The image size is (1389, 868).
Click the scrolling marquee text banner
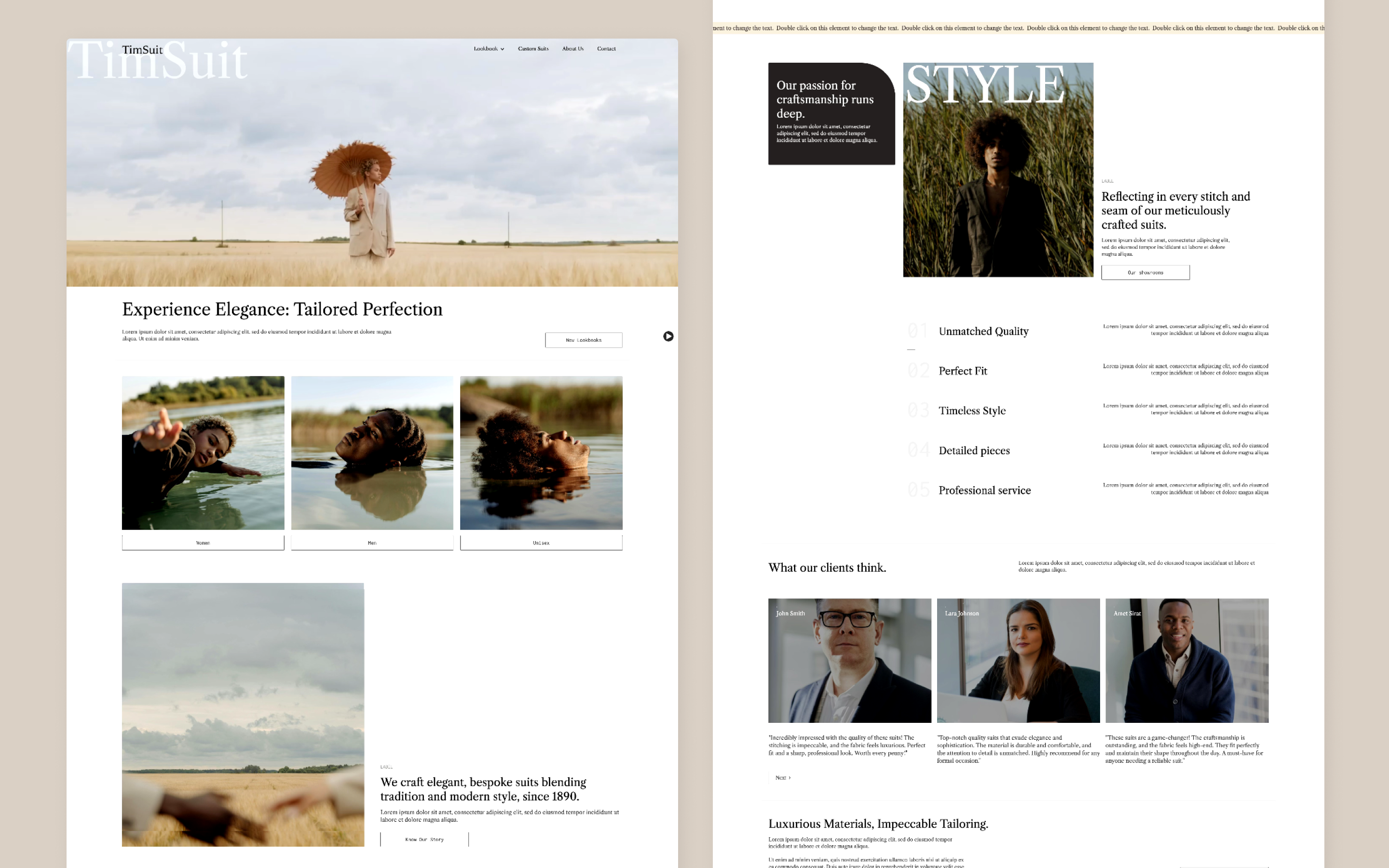click(1018, 28)
